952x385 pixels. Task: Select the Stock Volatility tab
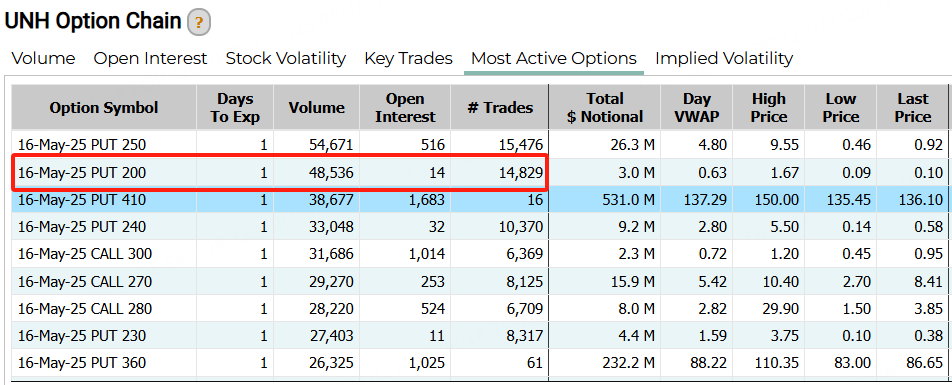(x=285, y=58)
